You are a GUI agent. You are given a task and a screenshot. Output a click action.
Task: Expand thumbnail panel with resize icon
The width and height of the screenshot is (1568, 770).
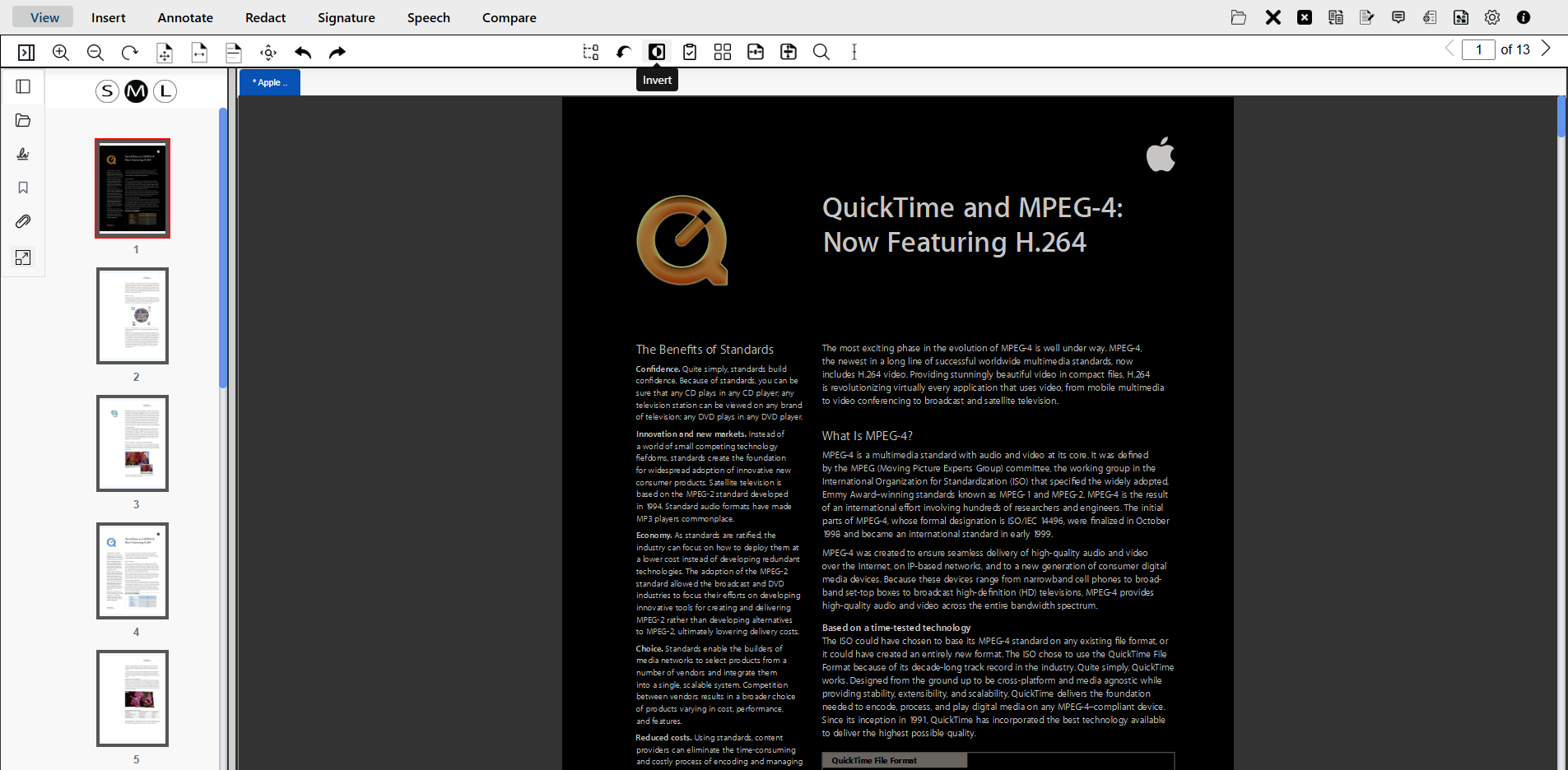23,257
